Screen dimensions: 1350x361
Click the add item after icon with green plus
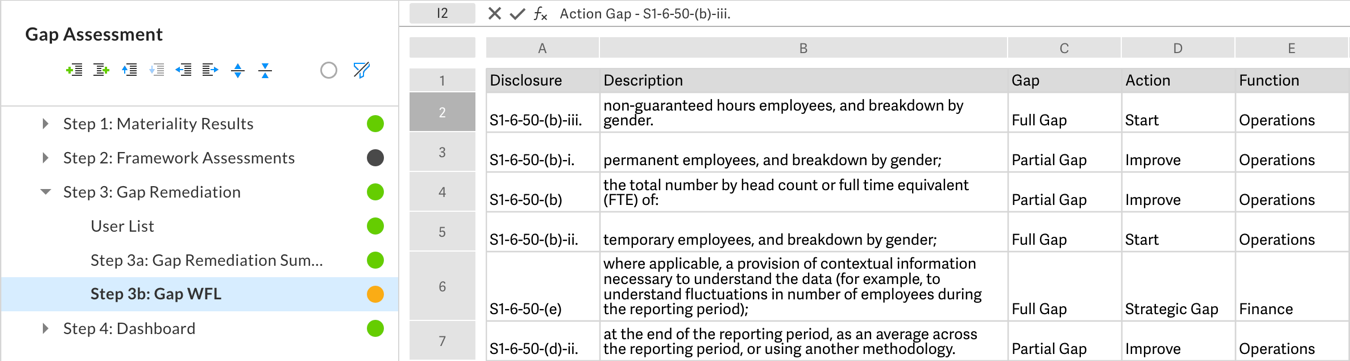point(101,70)
